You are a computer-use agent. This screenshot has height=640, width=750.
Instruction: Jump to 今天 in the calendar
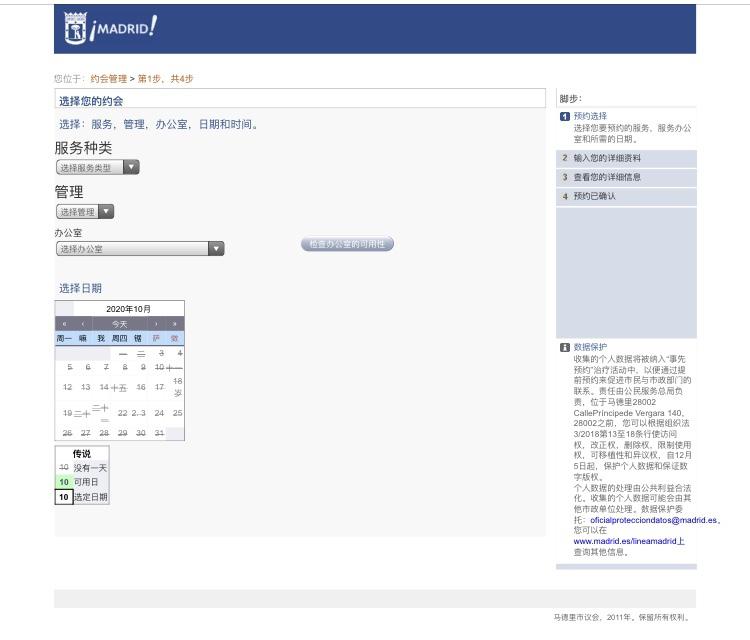(x=120, y=324)
